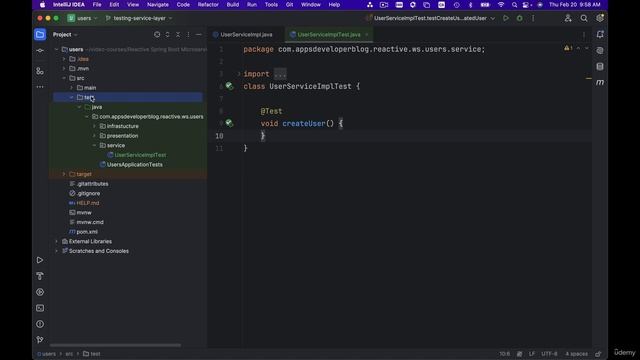
Task: Show more tool windows ellipsis
Action: tap(40, 87)
